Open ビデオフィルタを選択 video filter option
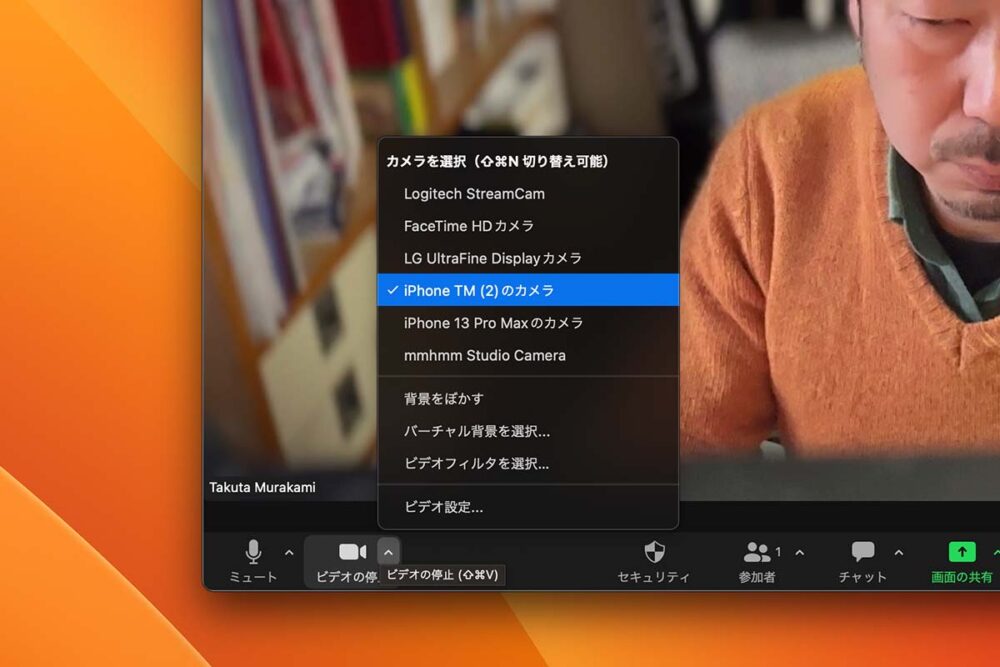 click(476, 463)
